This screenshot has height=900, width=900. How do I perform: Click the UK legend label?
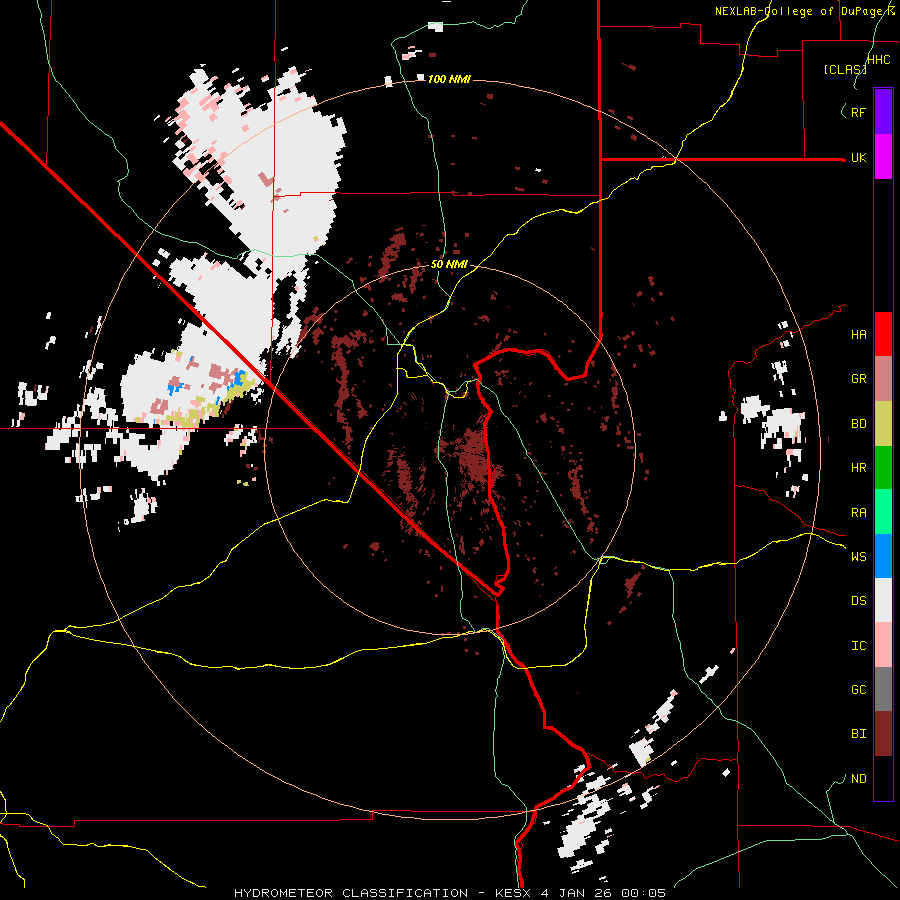click(x=858, y=157)
